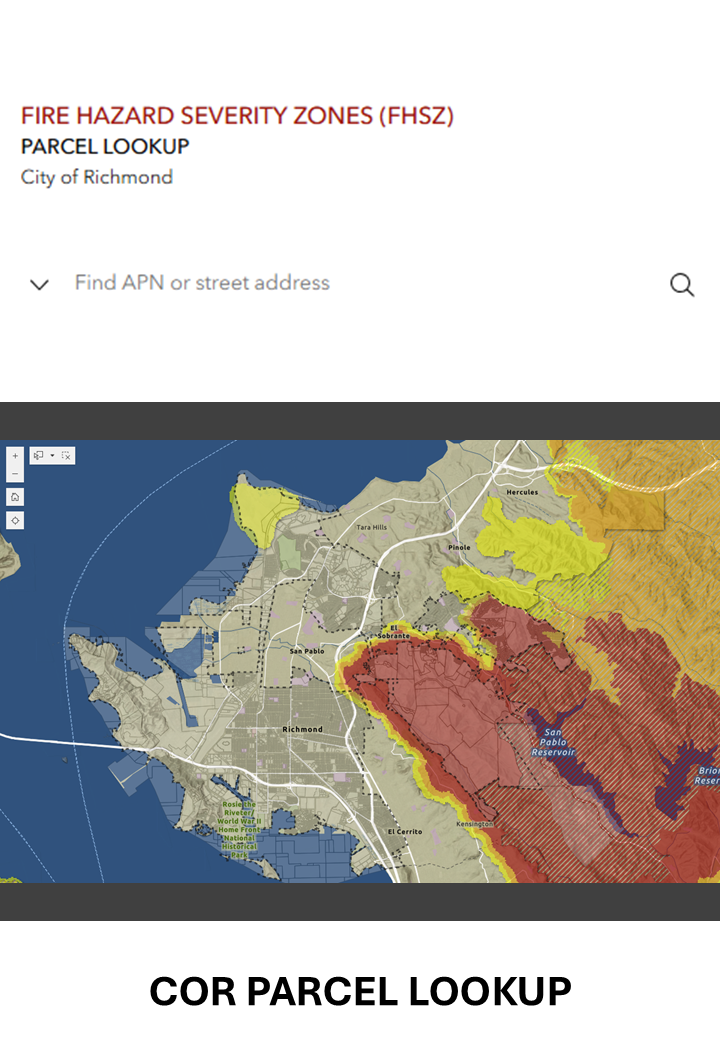This screenshot has width=720, height=1056.
Task: Zoom in on the map
Action: [x=15, y=456]
